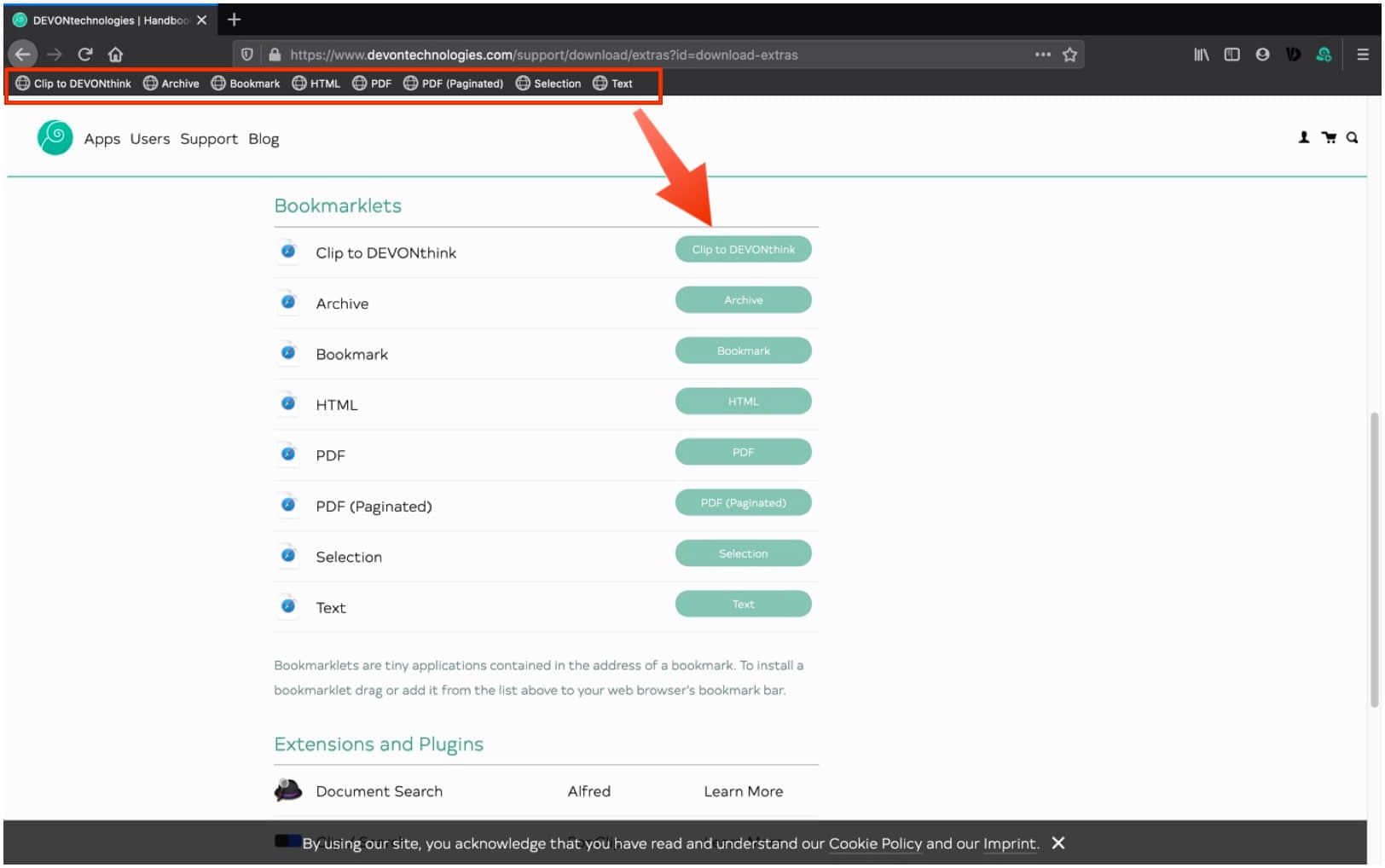Go back with the browser back arrow
Image resolution: width=1385 pixels, height=868 pixels.
(23, 55)
